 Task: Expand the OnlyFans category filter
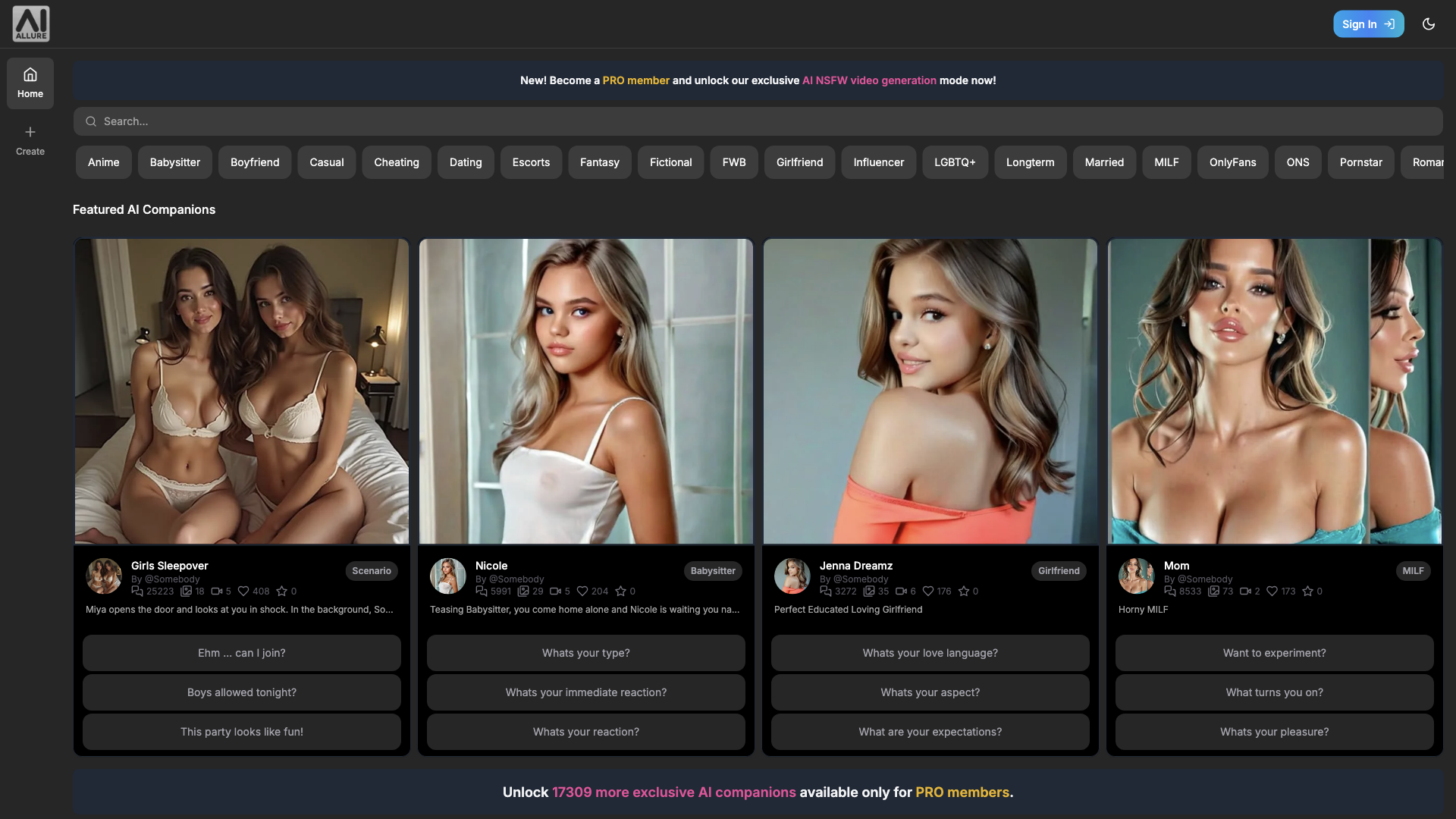pos(1233,162)
